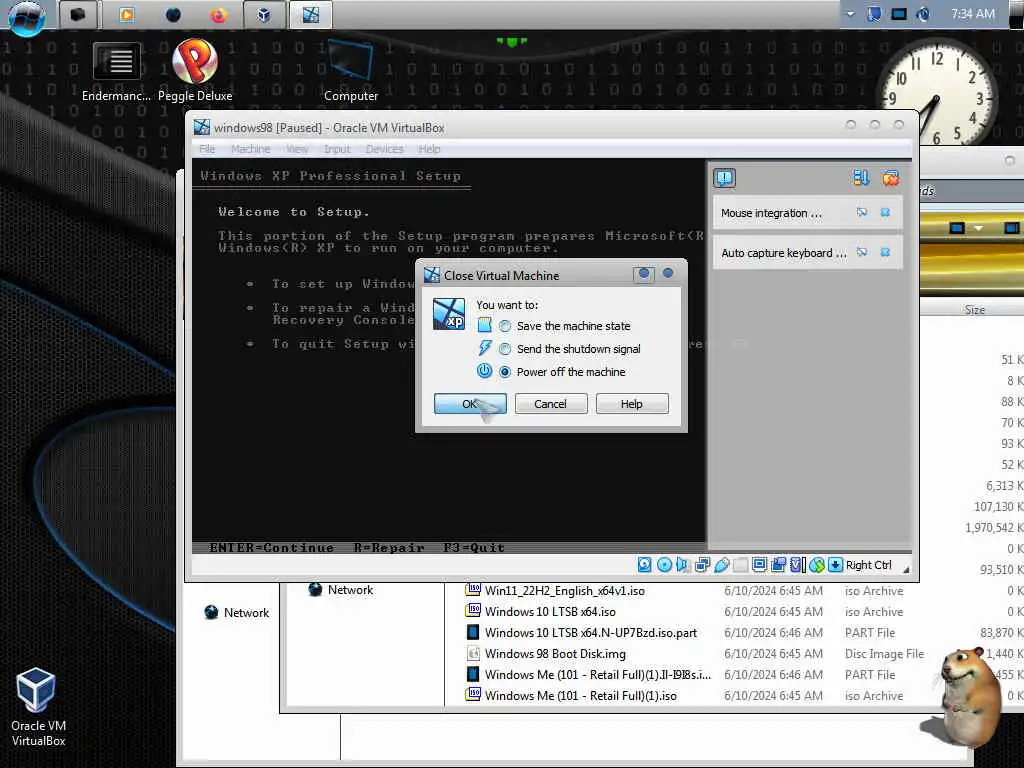Click the USB status icon
The height and width of the screenshot is (768, 1024).
point(722,565)
